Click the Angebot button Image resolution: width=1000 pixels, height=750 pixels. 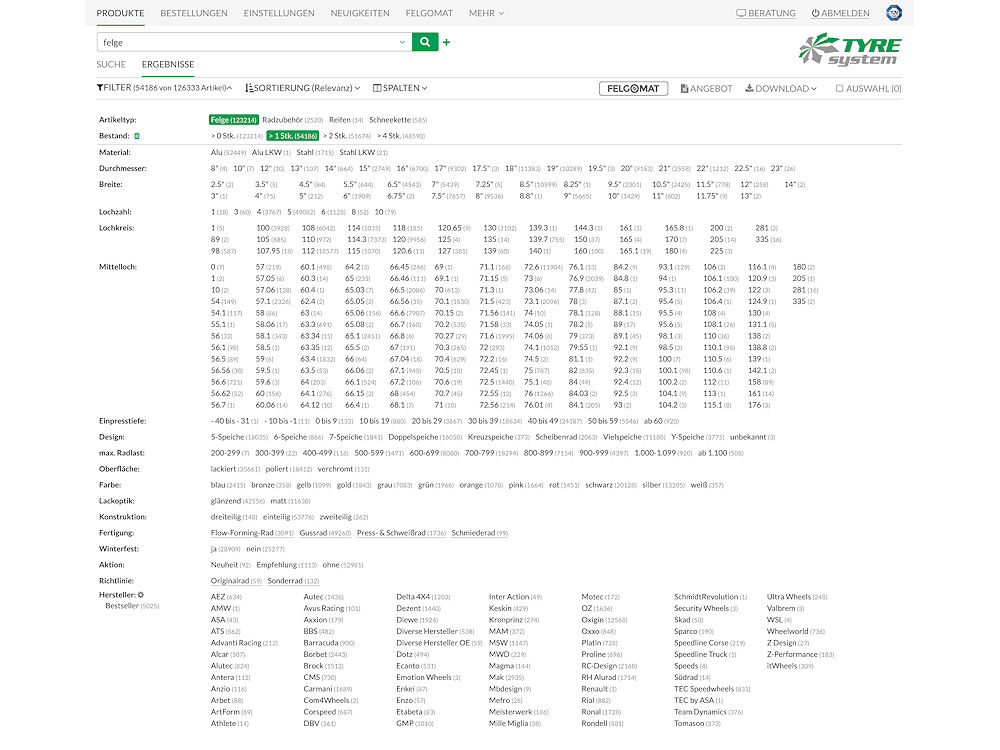click(706, 89)
